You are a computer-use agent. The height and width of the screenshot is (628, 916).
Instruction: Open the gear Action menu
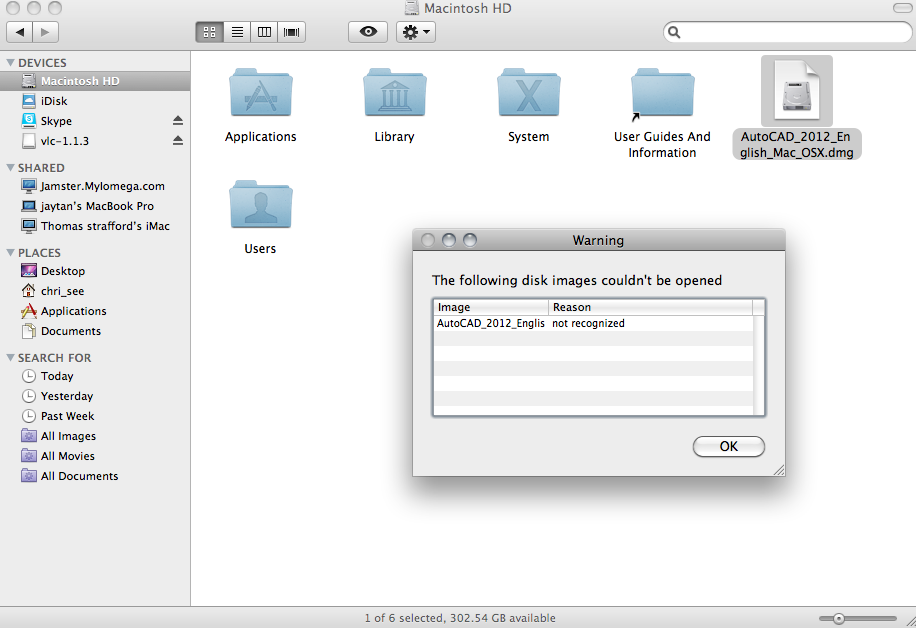[416, 32]
